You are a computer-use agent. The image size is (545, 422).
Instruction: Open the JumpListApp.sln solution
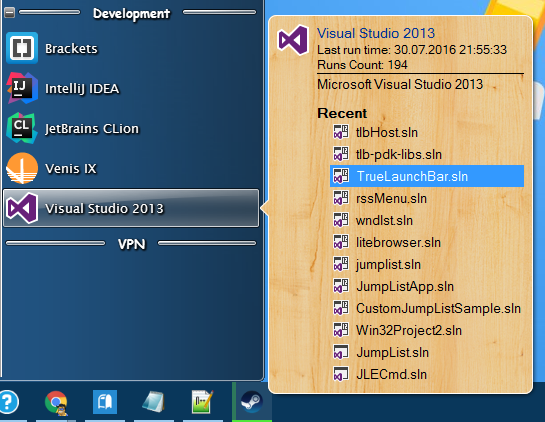click(427, 286)
